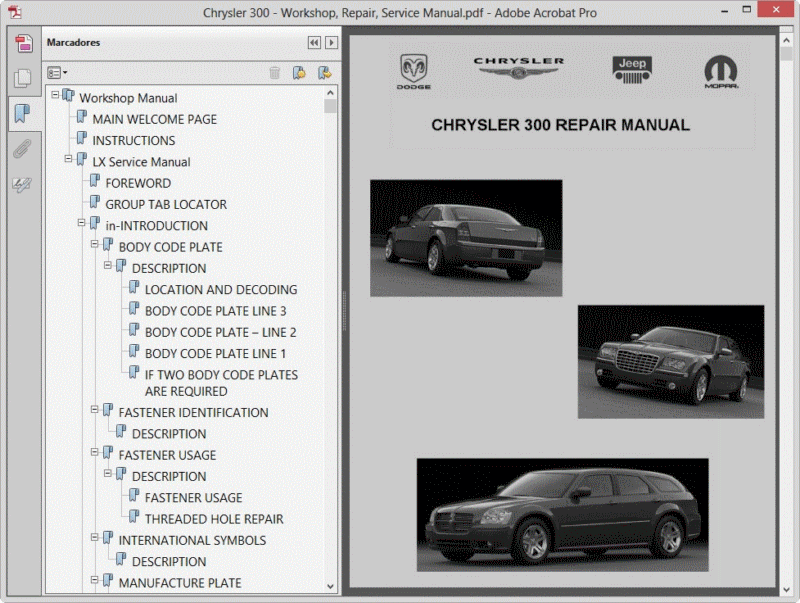The height and width of the screenshot is (603, 800).
Task: Open BODY CODE PLATE LINE 3 bookmark
Action: (x=215, y=311)
